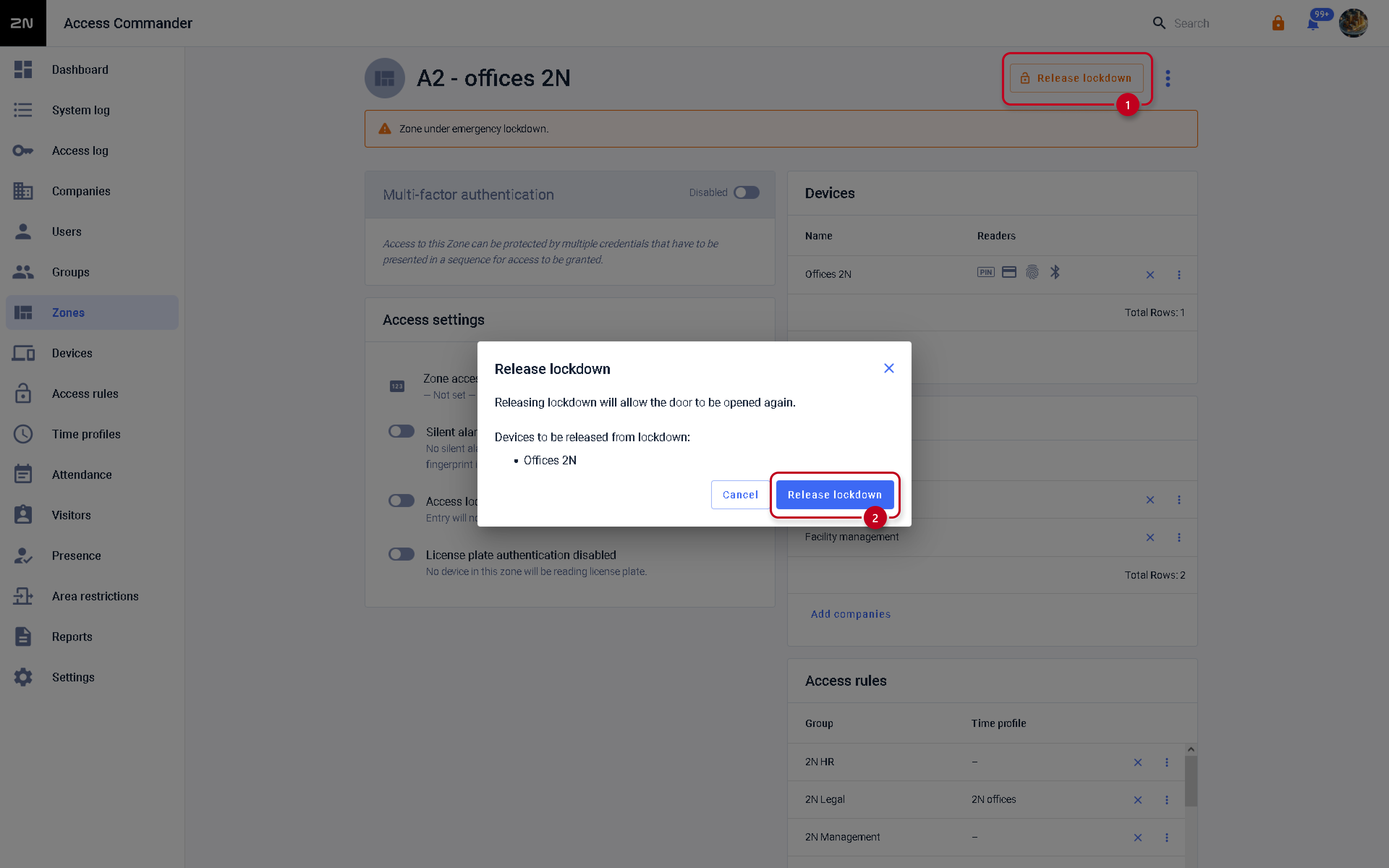
Task: Click the Zones sidebar icon
Action: click(23, 312)
